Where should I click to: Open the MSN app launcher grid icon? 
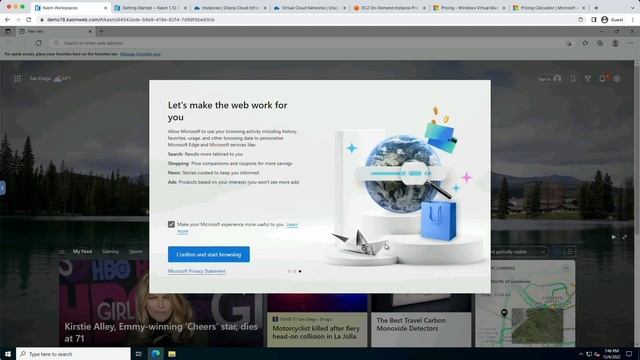[x=17, y=78]
